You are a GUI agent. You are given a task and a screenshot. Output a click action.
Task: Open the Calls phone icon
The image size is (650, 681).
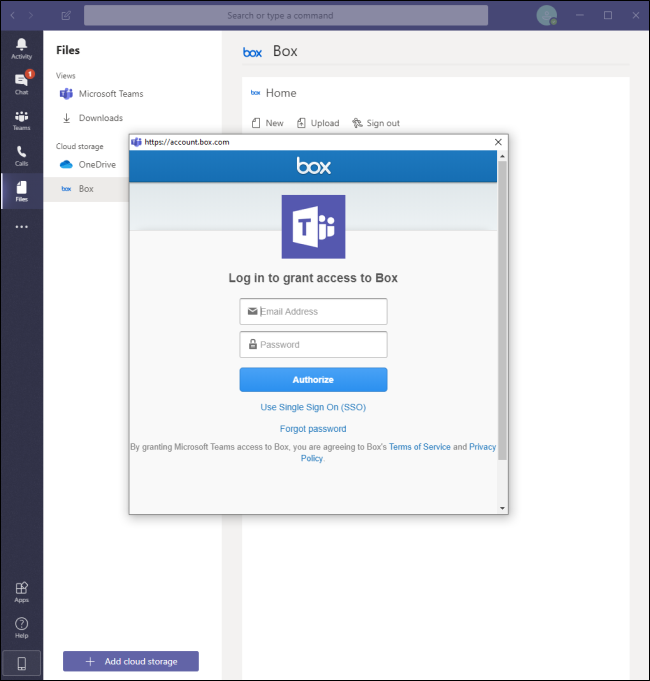pos(21,156)
